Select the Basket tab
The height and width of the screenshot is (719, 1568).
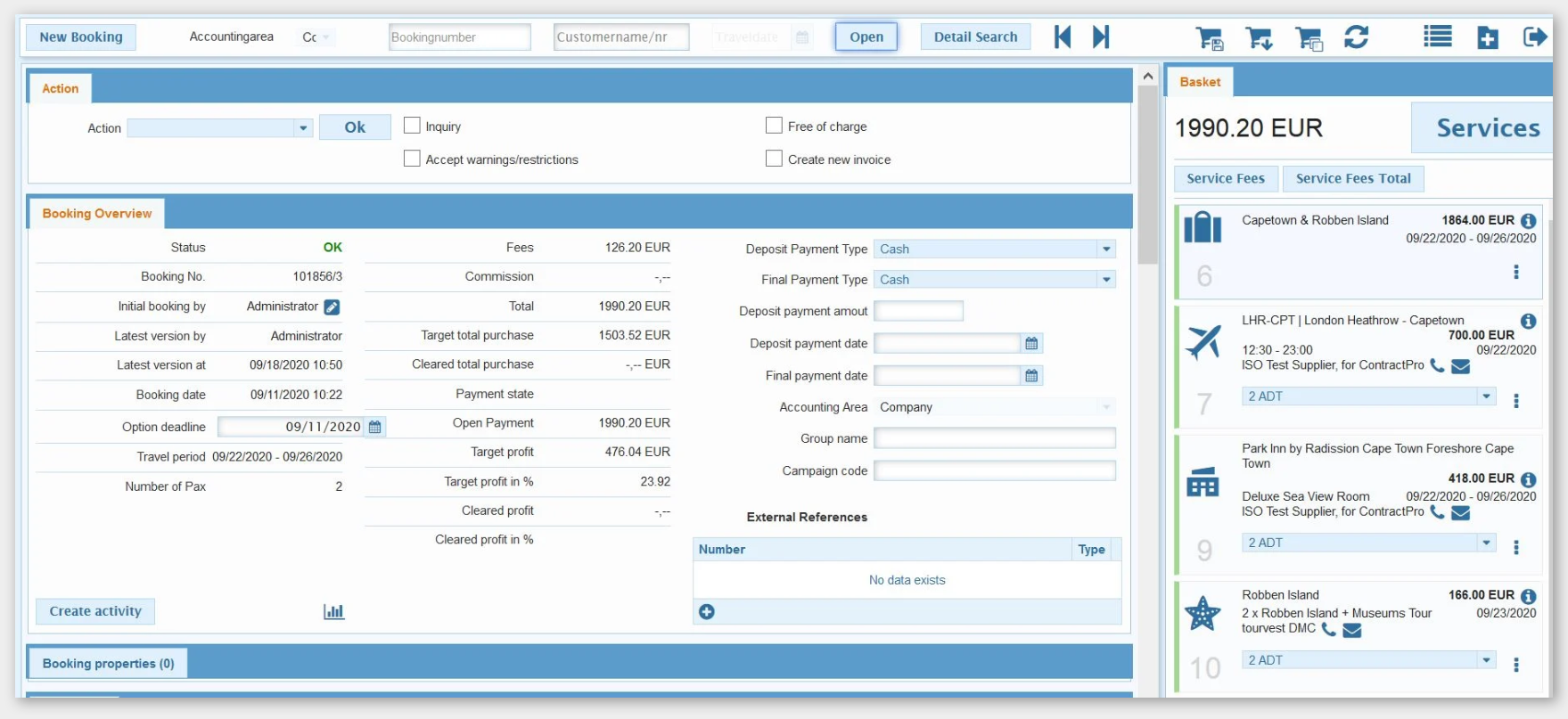point(1200,82)
